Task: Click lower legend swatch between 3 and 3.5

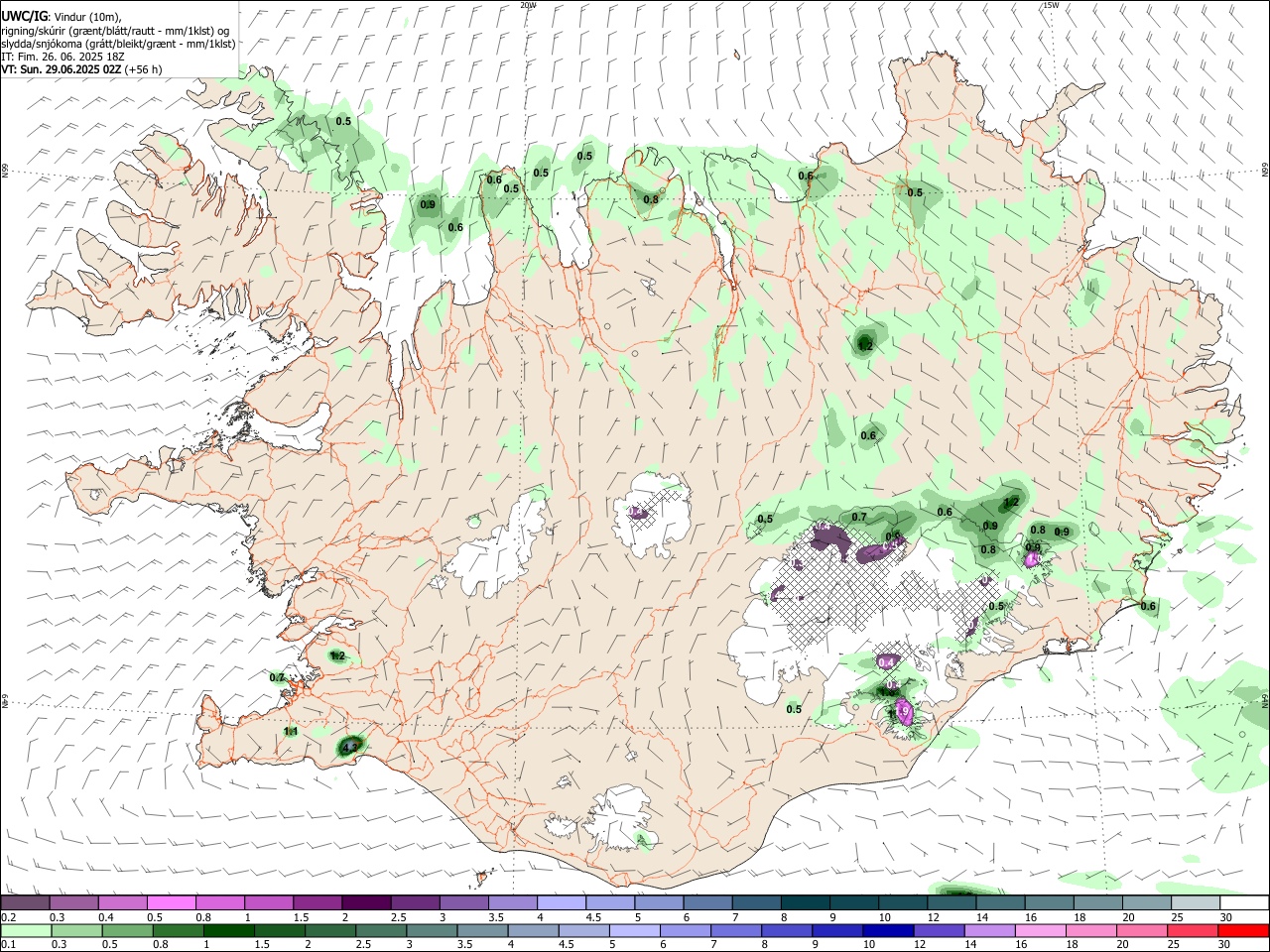Action: [x=432, y=930]
